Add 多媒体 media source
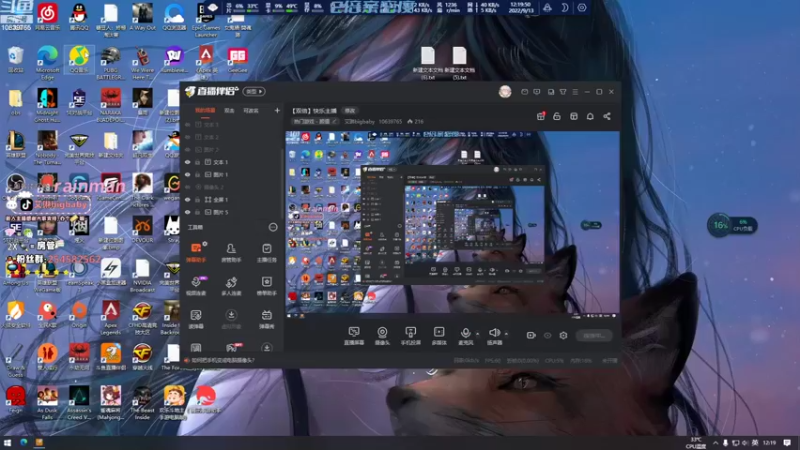Viewport: 800px width, 450px height. point(439,336)
